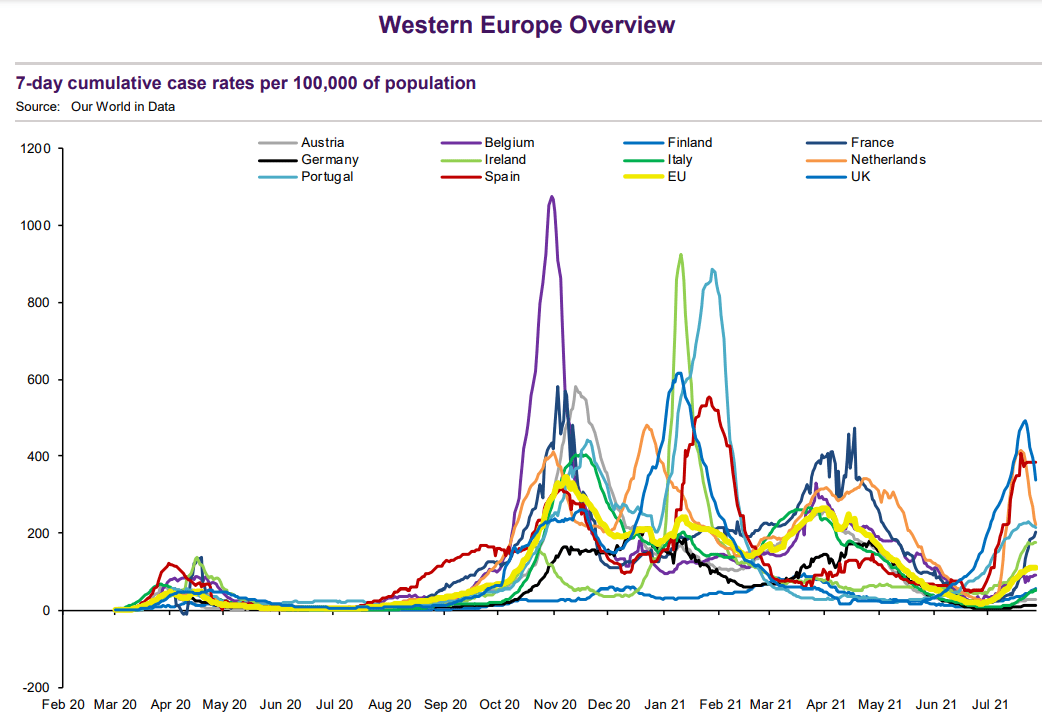Click the Ireland light green peak in Jan 21
The height and width of the screenshot is (720, 1042).
680,255
